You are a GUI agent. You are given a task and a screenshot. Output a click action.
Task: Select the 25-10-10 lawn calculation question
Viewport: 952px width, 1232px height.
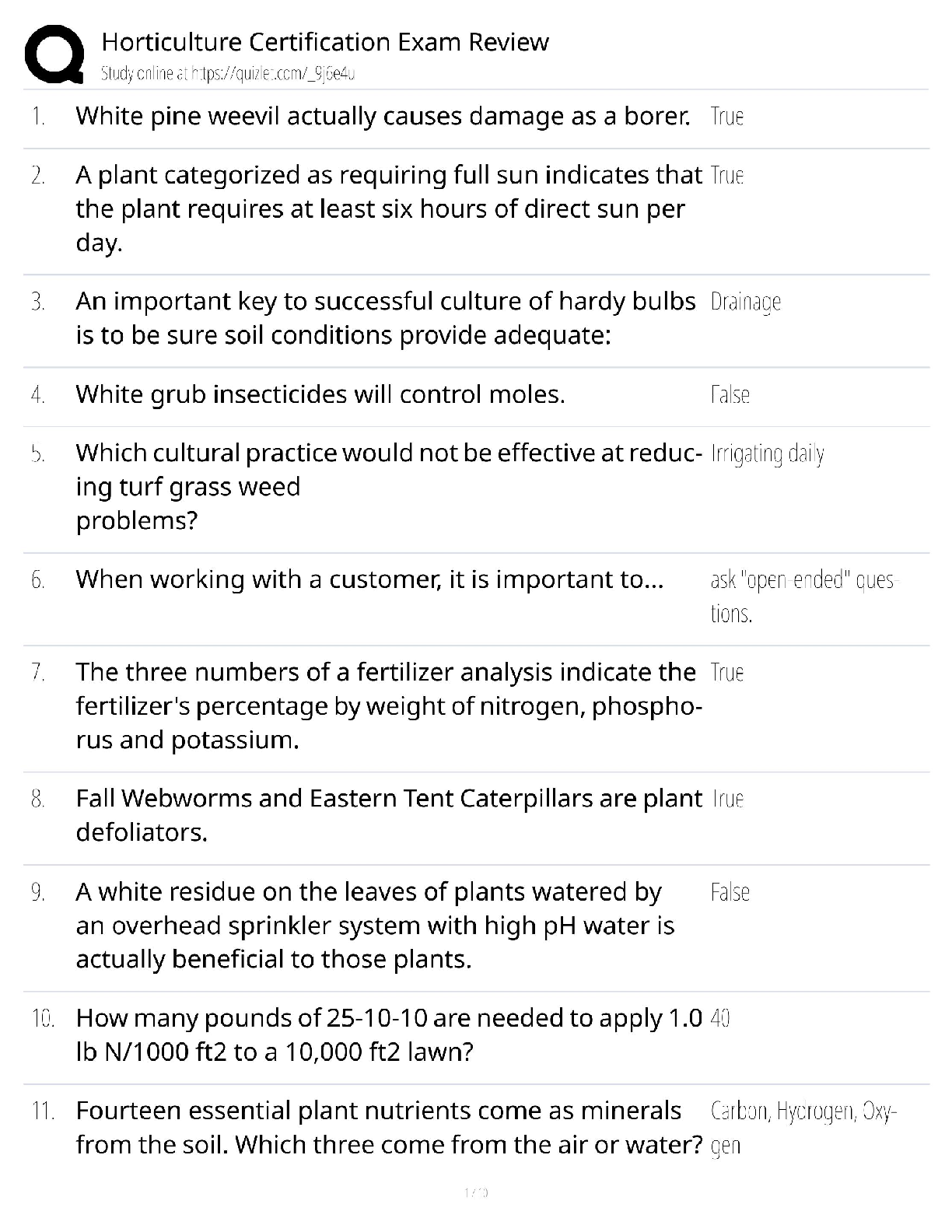point(388,1034)
